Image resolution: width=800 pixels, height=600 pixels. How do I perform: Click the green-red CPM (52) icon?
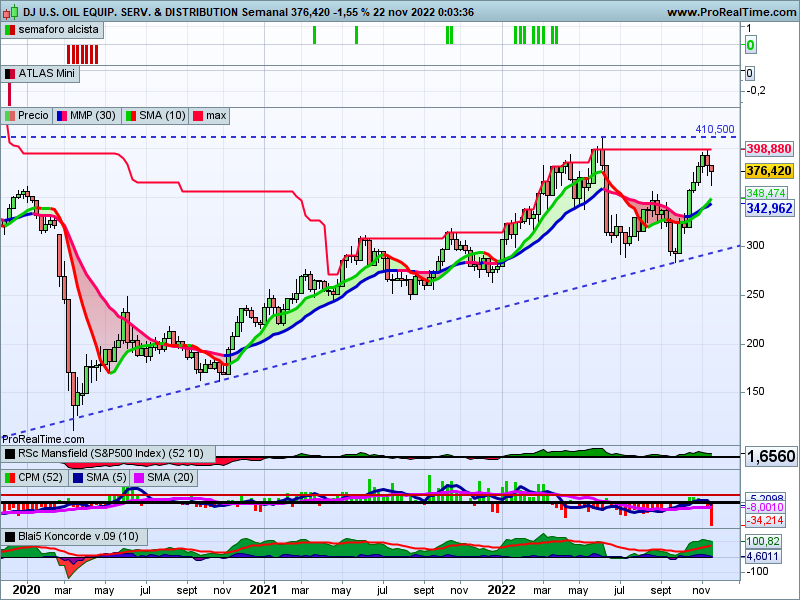[x=10, y=478]
